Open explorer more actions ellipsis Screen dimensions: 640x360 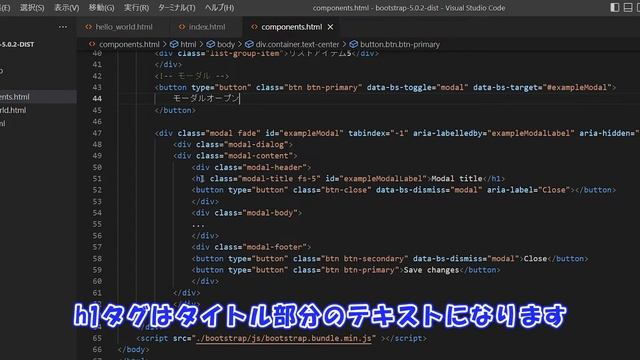coord(62,27)
